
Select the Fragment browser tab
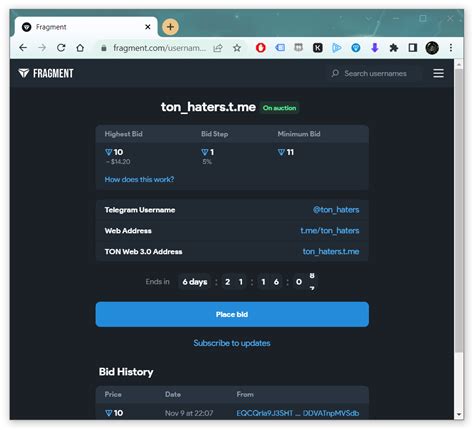coord(86,27)
